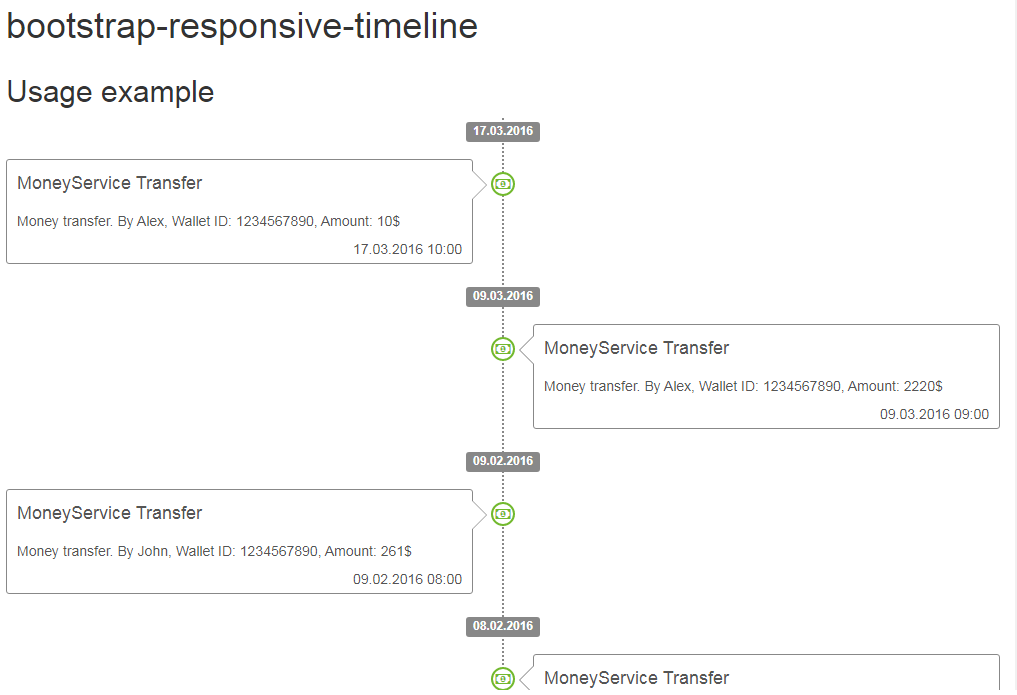Click MoneyService Transfer title in 10$ card

pyautogui.click(x=110, y=183)
